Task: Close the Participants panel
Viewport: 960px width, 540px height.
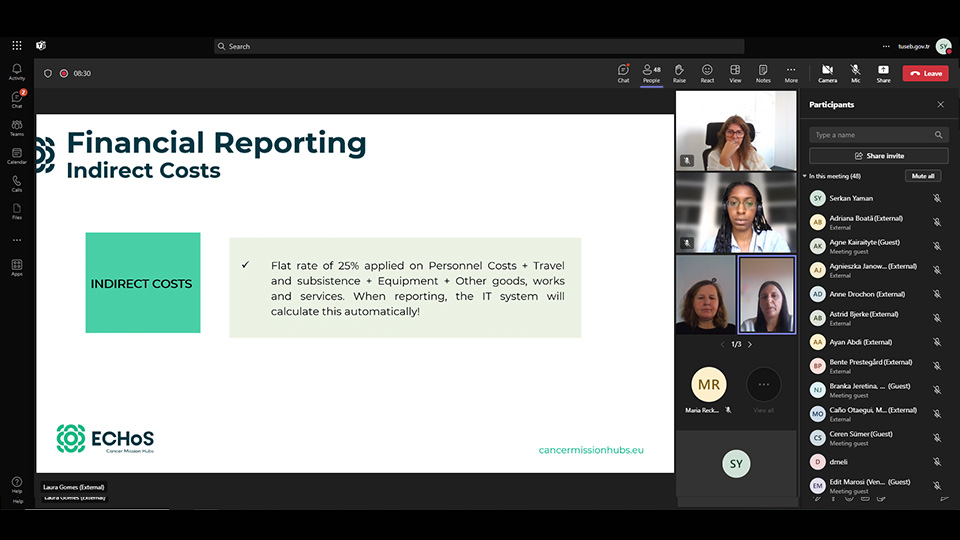Action: 940,104
